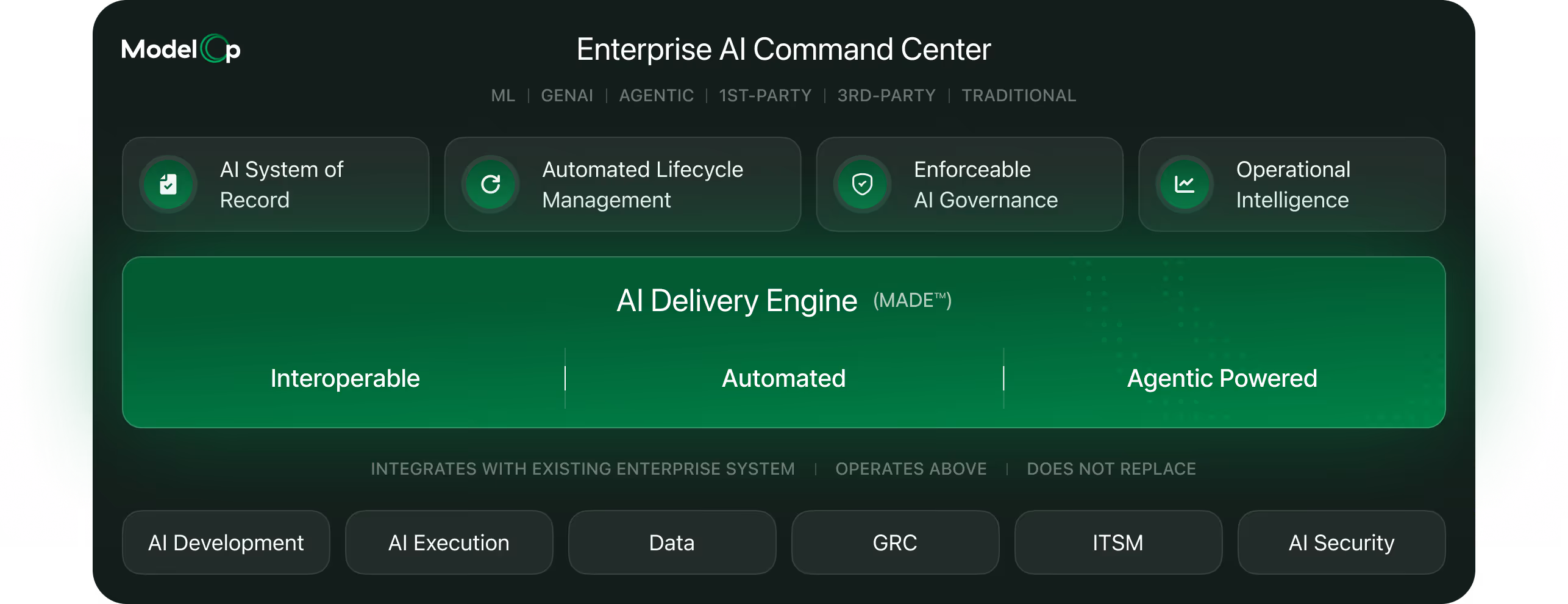Select the AI Development box
This screenshot has width=1568, height=604.
226,542
